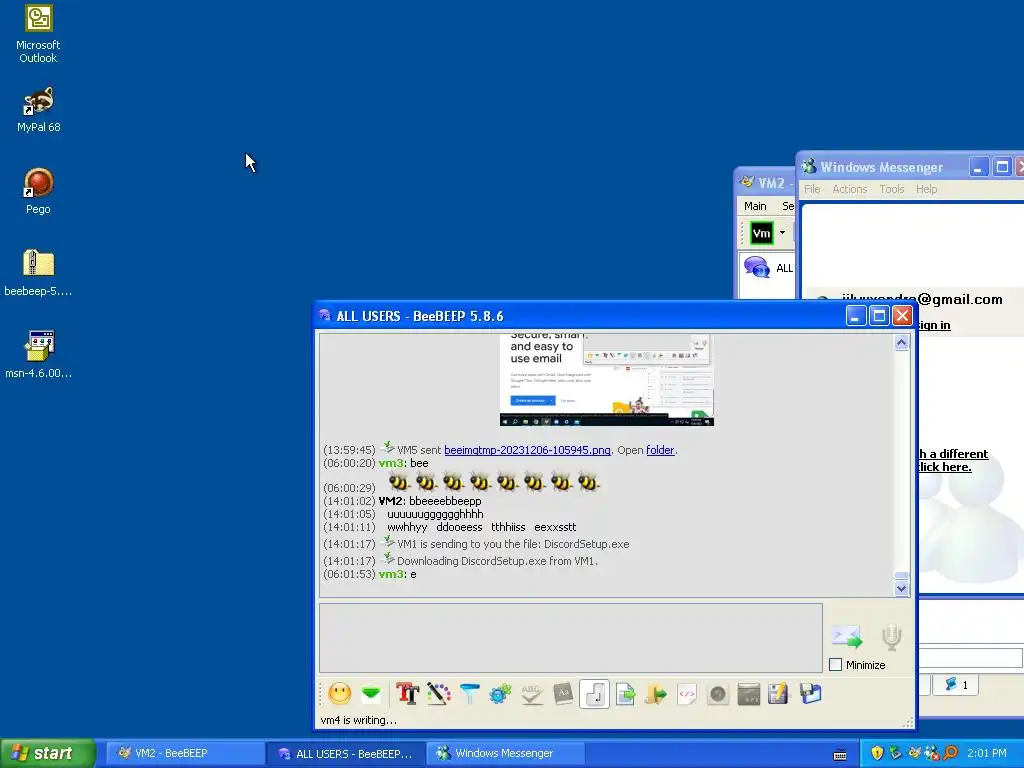Viewport: 1024px width, 768px height.
Task: Click the shared screenshot thumbnail in chat
Action: click(x=607, y=380)
